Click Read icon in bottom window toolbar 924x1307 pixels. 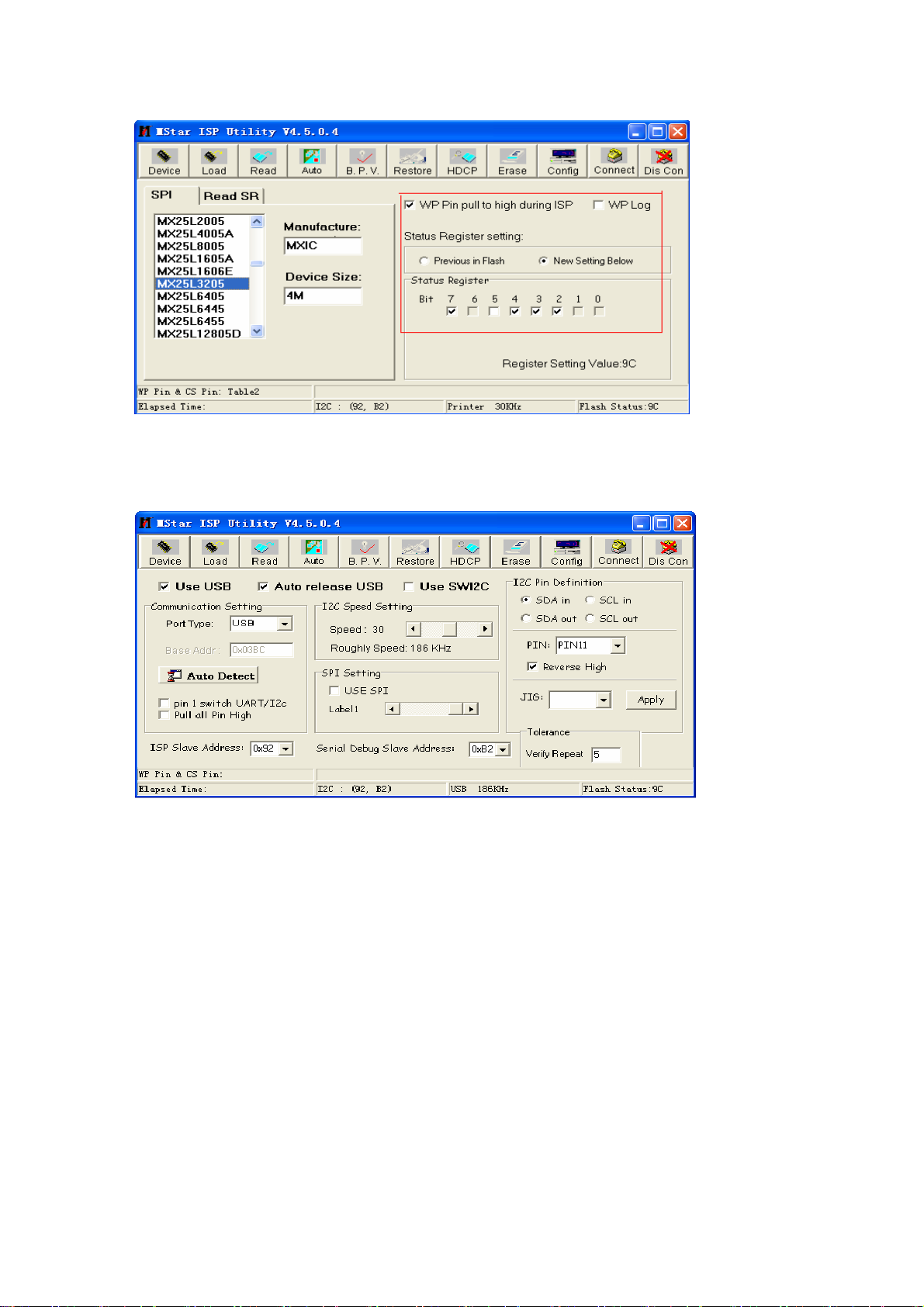(x=265, y=552)
